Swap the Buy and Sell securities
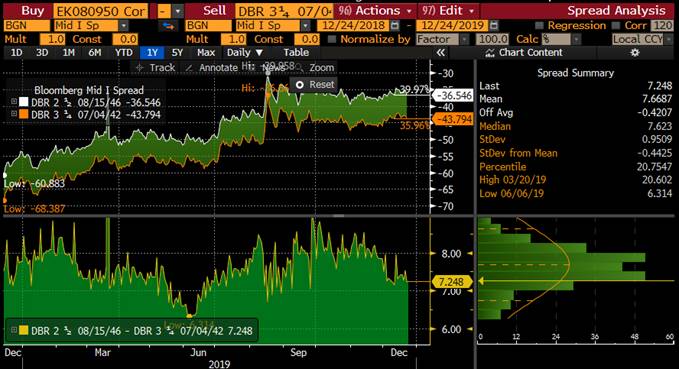Viewport: 679px width, 369px height. coord(168,26)
